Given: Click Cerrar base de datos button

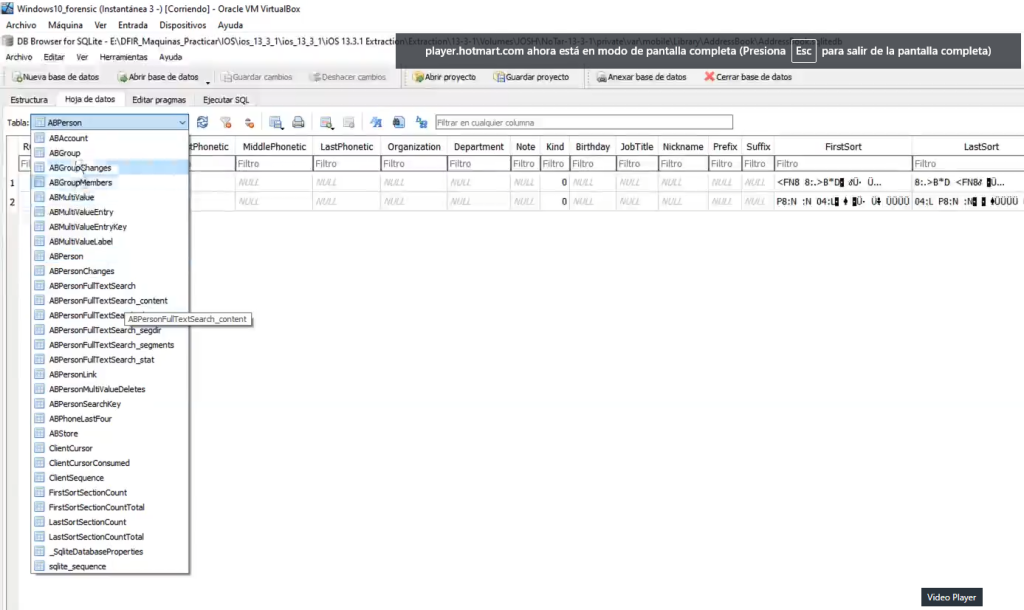Looking at the screenshot, I should pyautogui.click(x=748, y=77).
